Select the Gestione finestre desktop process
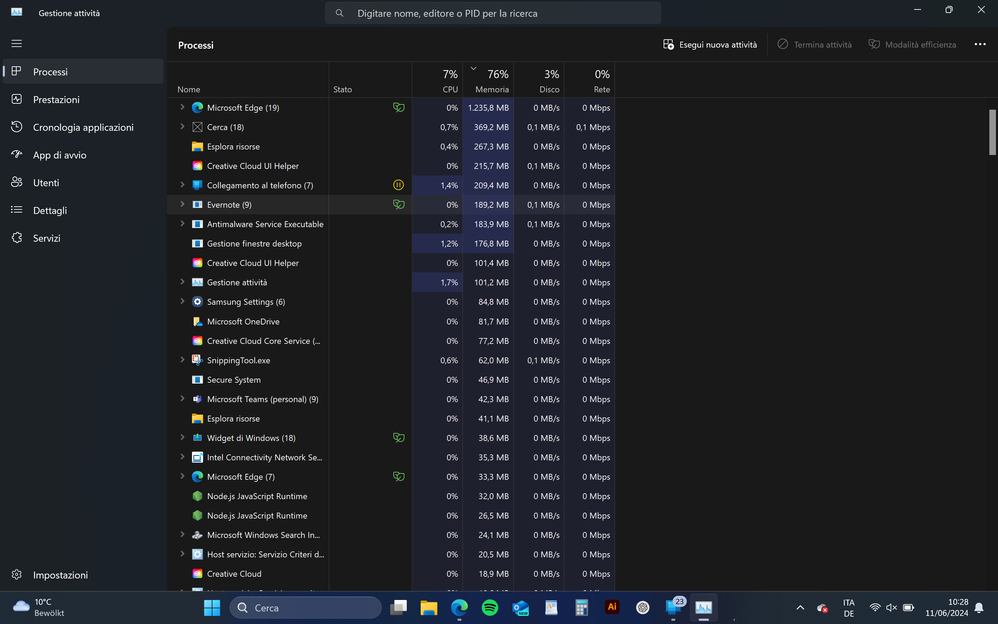The width and height of the screenshot is (998, 624). pos(392,243)
